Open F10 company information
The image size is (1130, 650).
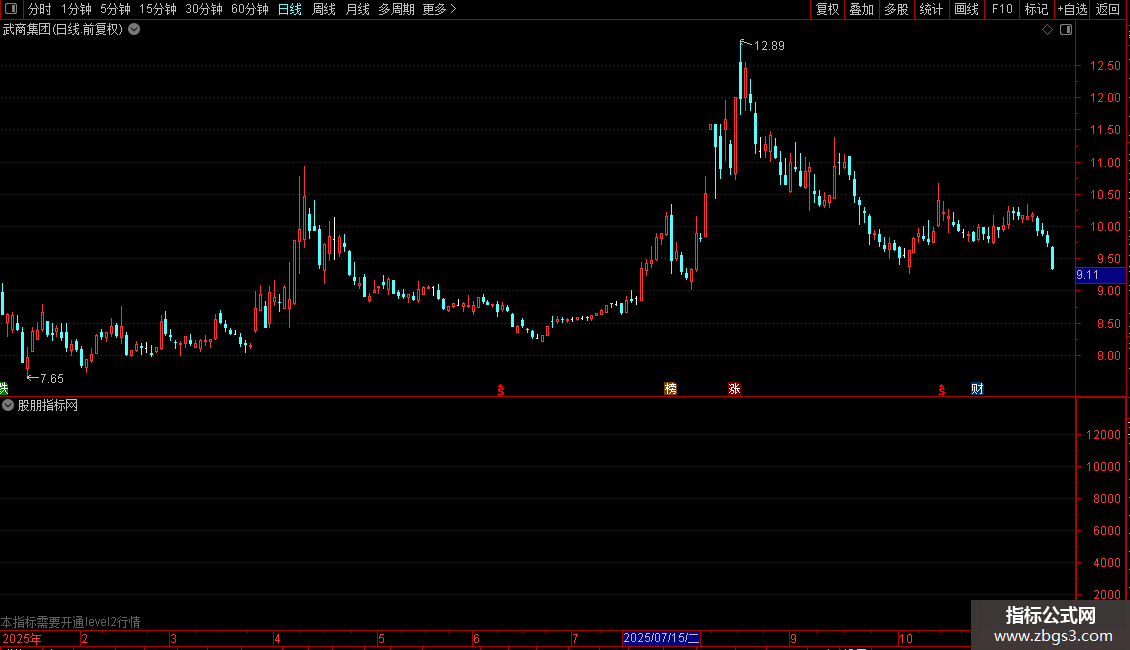pyautogui.click(x=1002, y=9)
